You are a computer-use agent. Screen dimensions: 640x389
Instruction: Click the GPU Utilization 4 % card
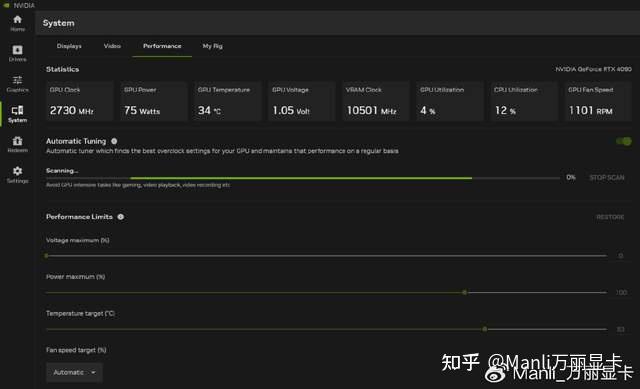click(x=450, y=101)
